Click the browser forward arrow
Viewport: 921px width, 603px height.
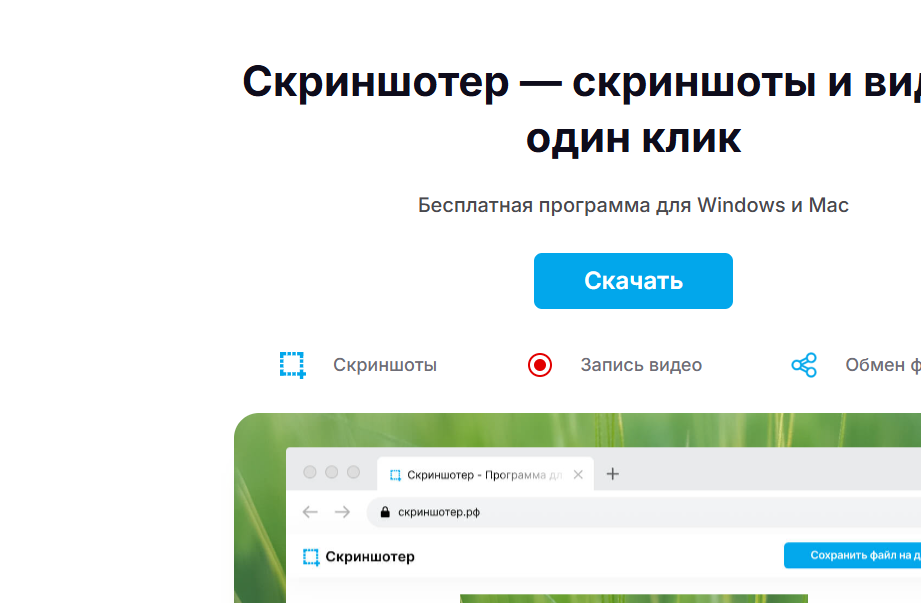342,512
